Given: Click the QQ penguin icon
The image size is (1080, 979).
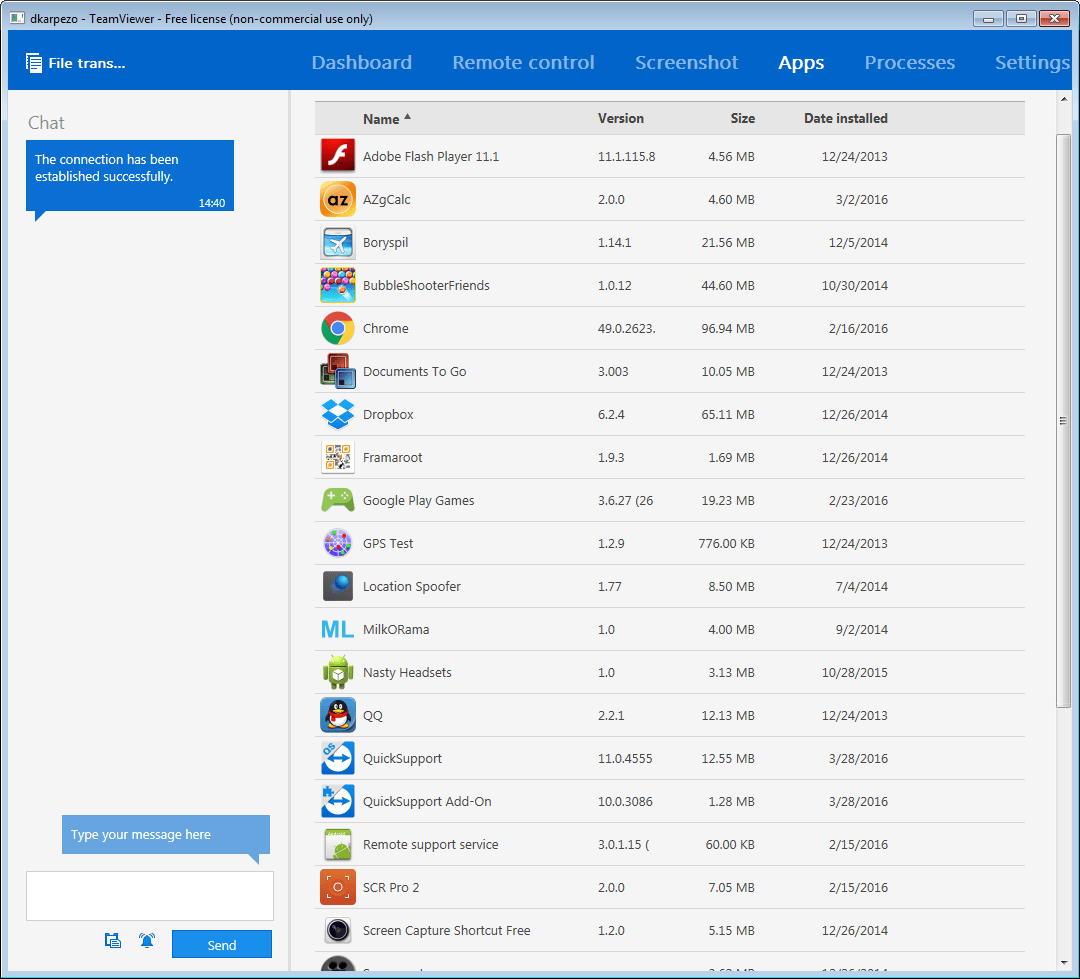Looking at the screenshot, I should (338, 715).
